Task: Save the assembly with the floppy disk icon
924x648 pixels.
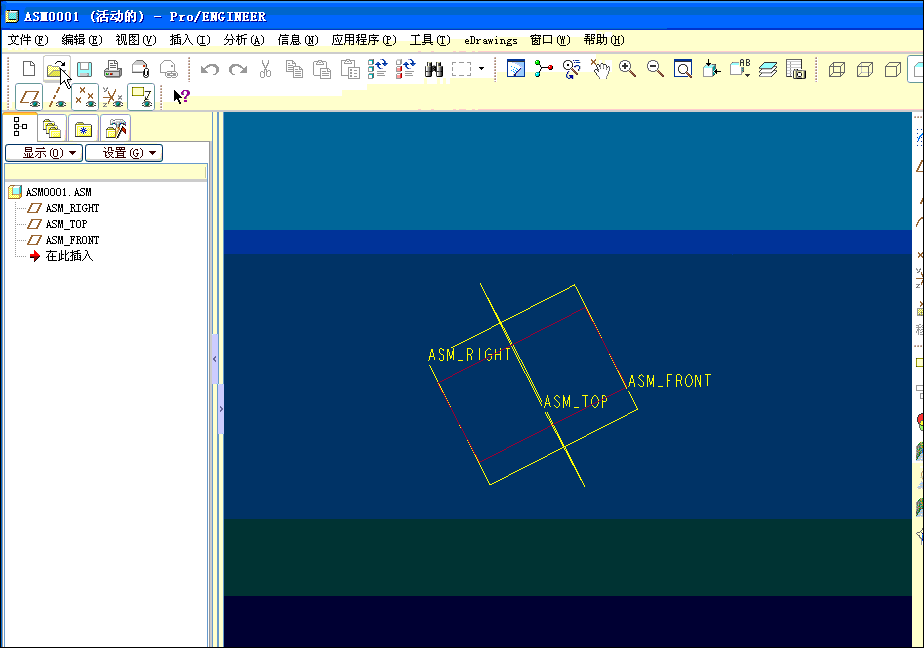Action: 84,70
